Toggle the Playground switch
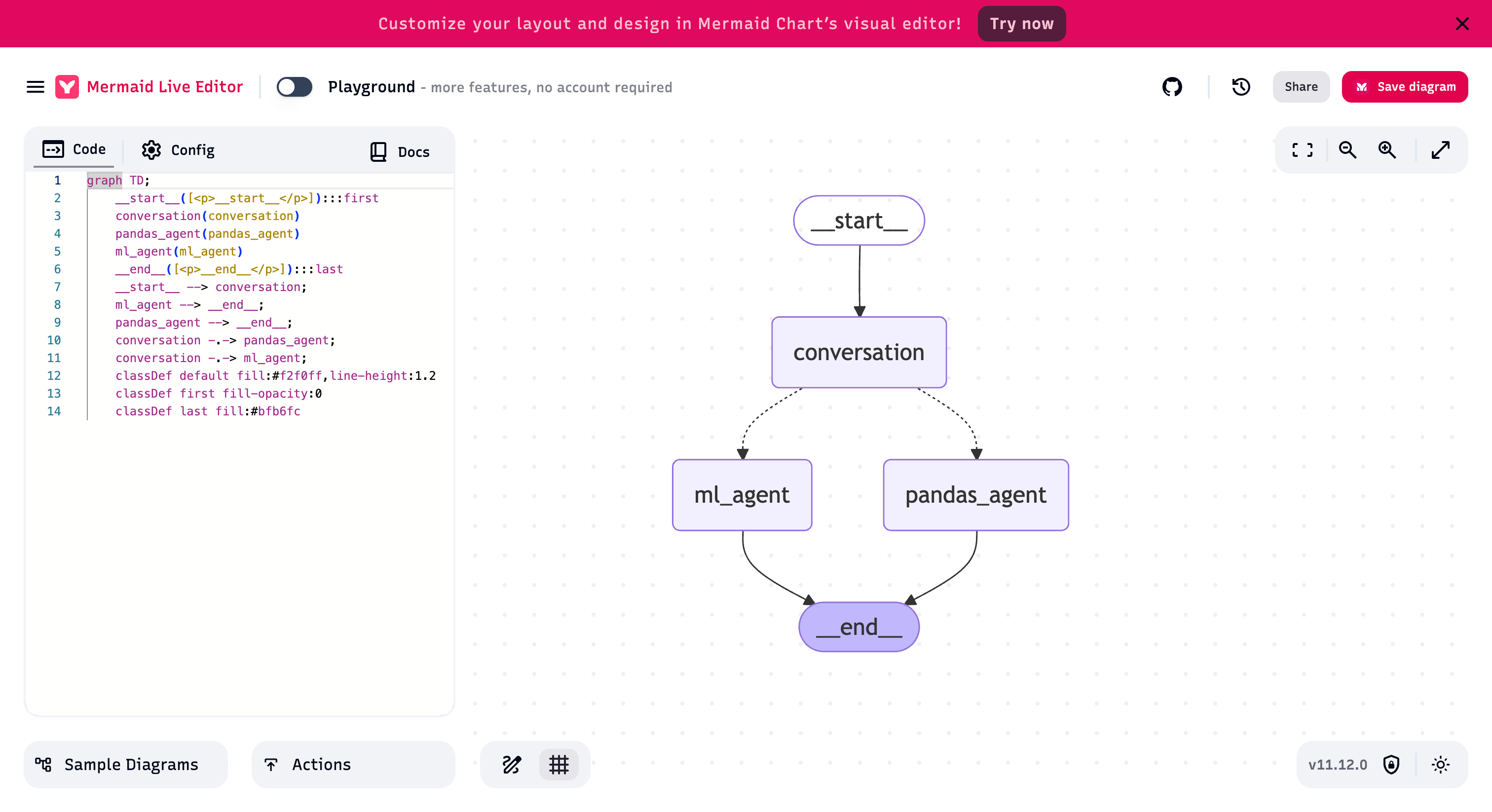Screen dimensions: 1492x812 pos(294,87)
